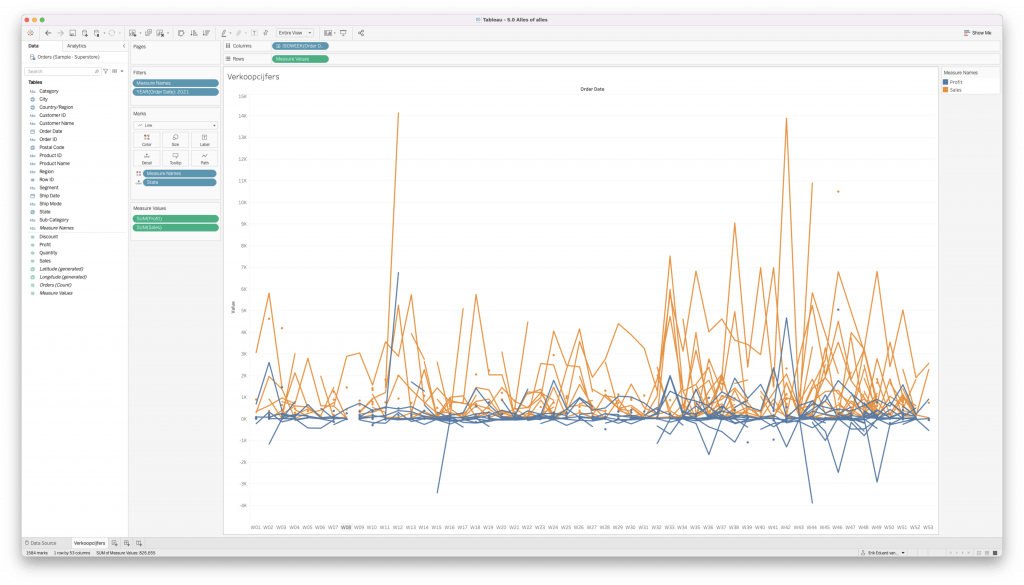Open the Line mark type dropdown

coord(175,125)
